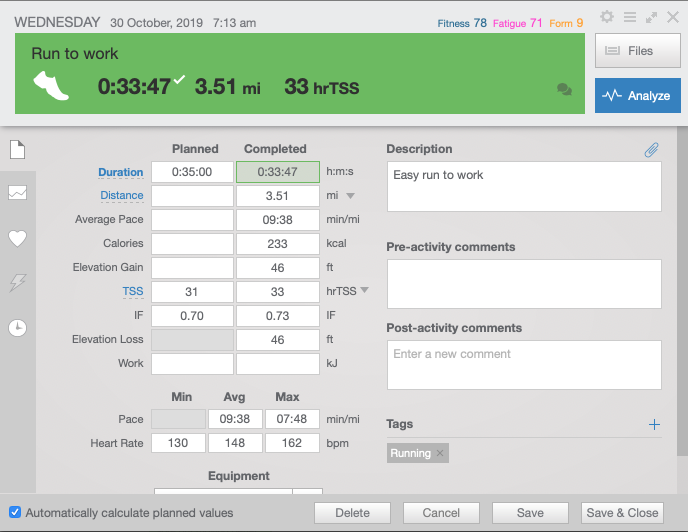Click Save & Close button
The width and height of the screenshot is (688, 532).
click(x=622, y=513)
